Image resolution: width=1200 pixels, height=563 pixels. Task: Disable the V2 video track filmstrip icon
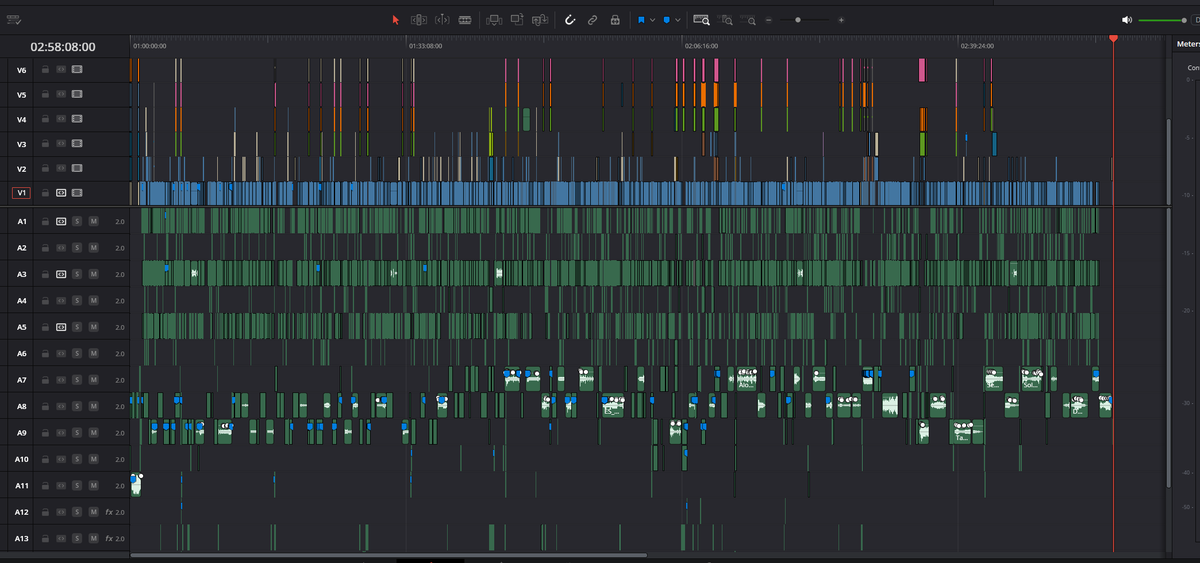tap(77, 167)
